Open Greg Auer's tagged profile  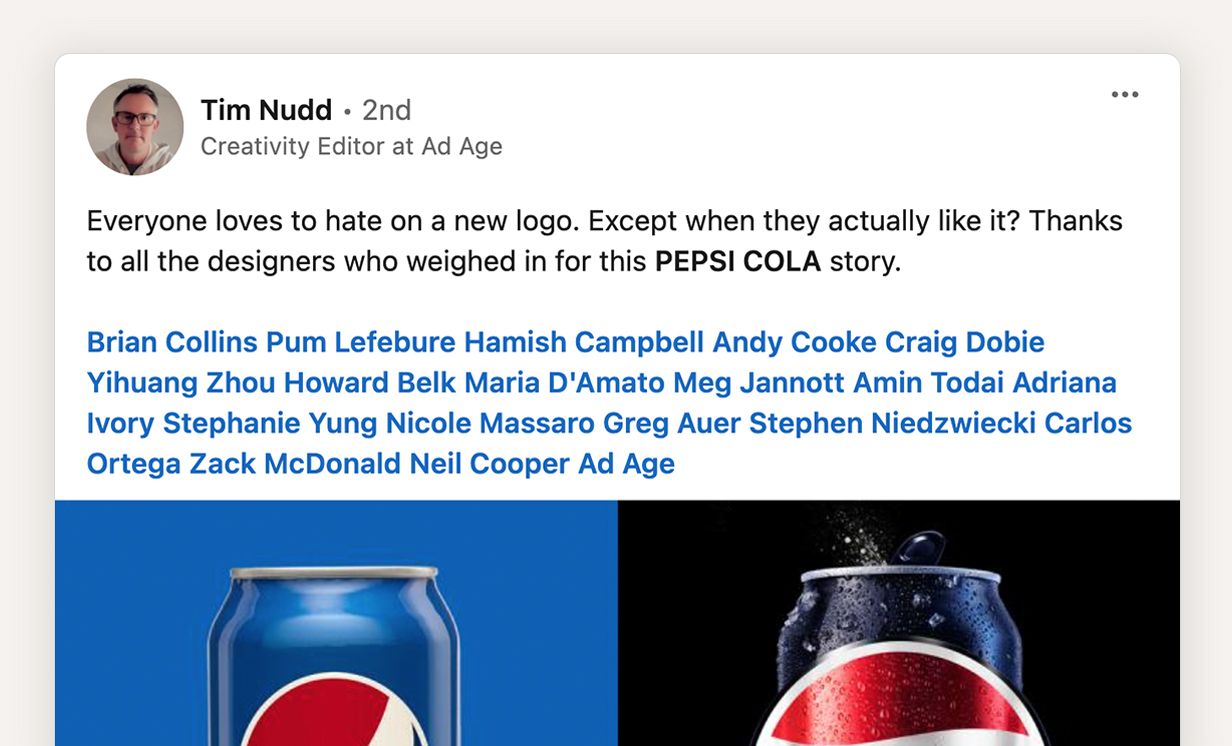(672, 423)
